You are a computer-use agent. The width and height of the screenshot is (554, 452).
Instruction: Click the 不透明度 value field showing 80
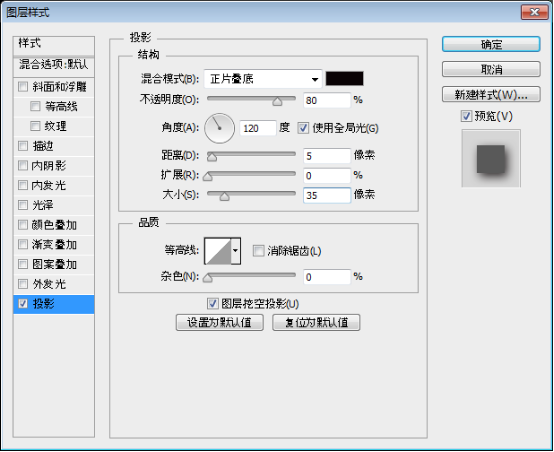(327, 100)
